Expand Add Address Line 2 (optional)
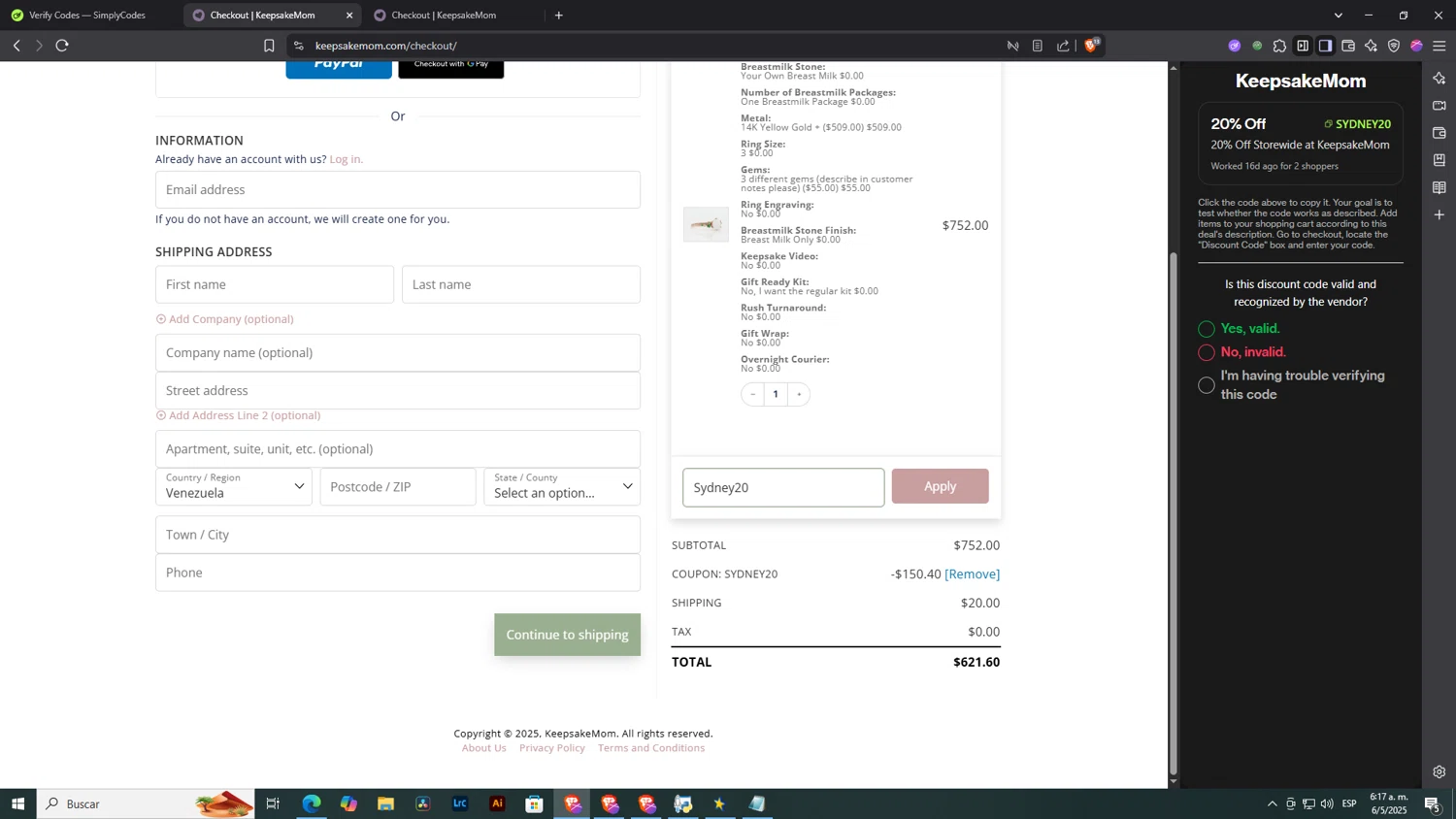Screen dimensions: 1456x819 pos(239,415)
